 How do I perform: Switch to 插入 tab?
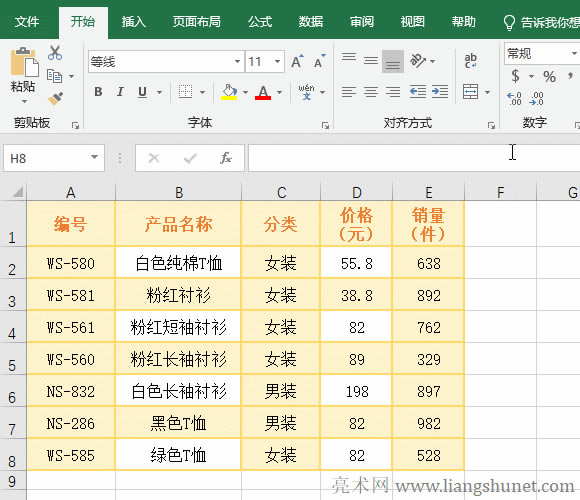tap(134, 22)
